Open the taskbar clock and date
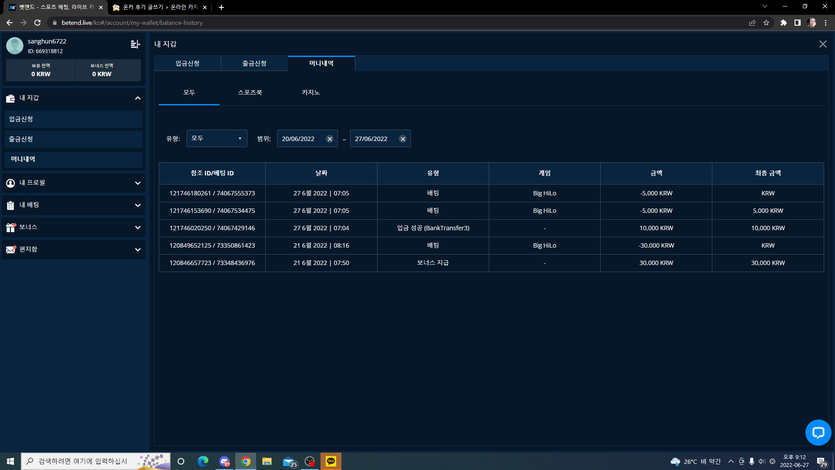Image resolution: width=835 pixels, height=470 pixels. [x=794, y=461]
